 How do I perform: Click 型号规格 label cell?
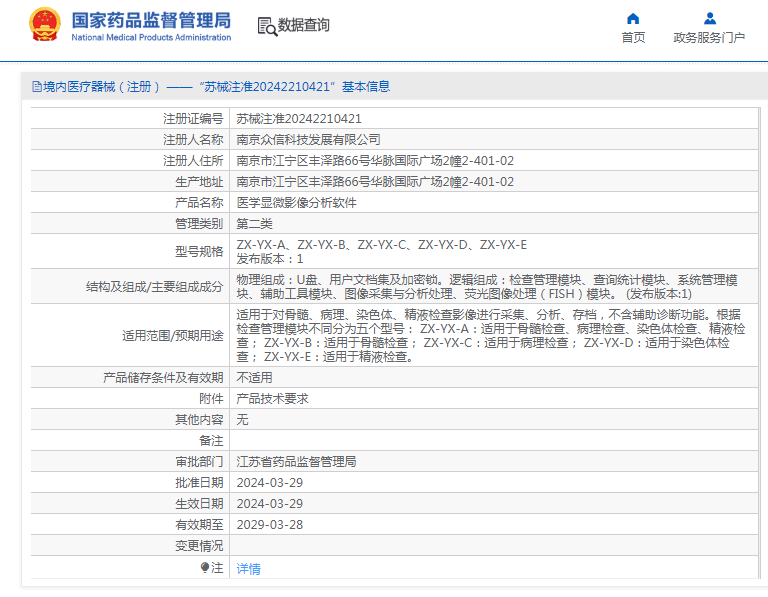click(x=130, y=251)
